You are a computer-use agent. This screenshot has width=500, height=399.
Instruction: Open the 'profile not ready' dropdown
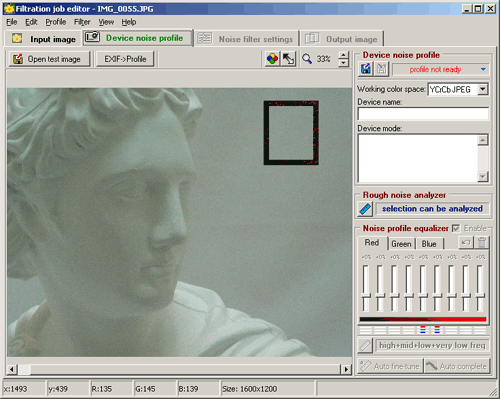click(x=483, y=69)
